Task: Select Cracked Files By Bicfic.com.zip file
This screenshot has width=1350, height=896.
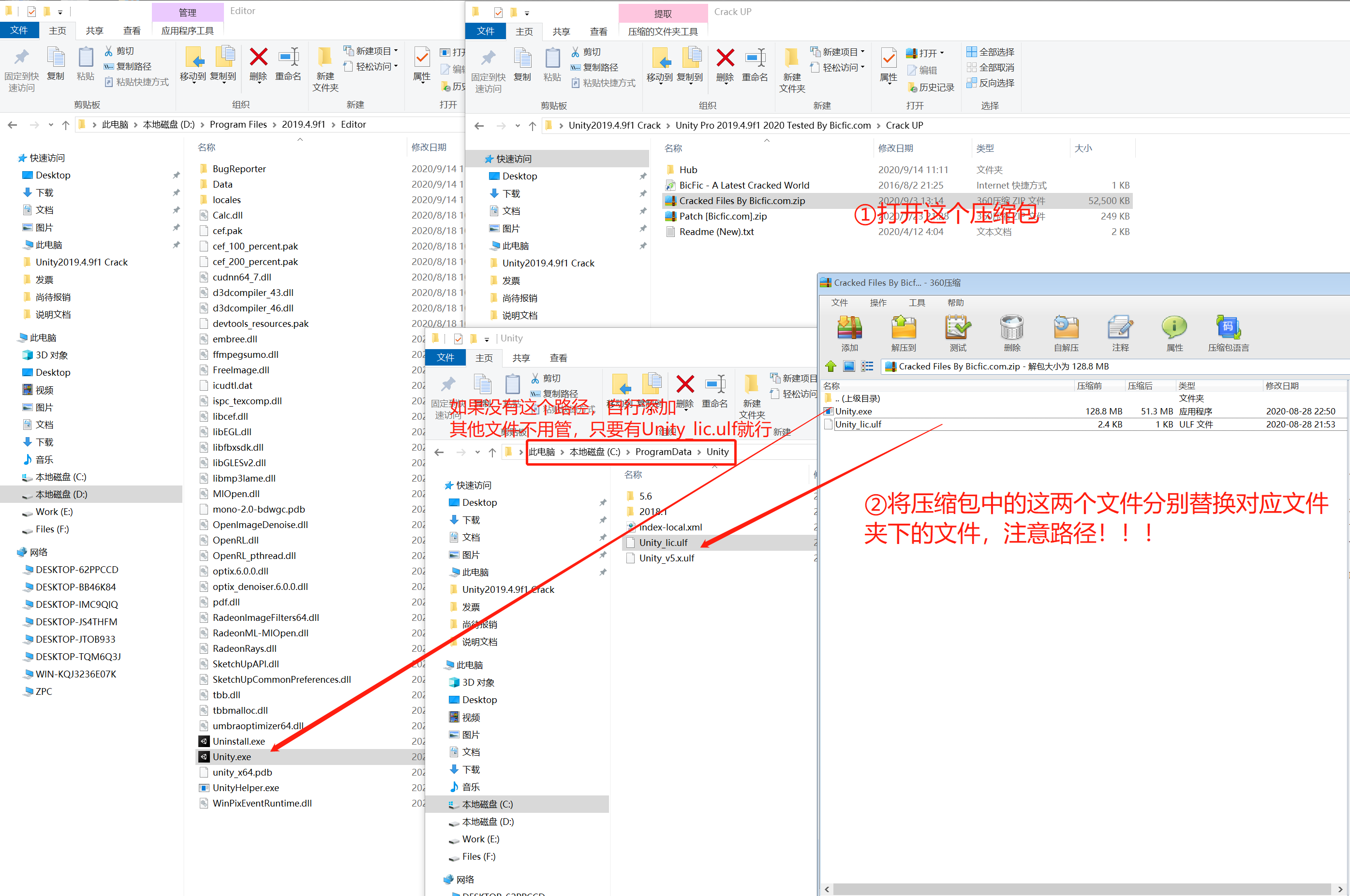Action: click(x=896, y=201)
